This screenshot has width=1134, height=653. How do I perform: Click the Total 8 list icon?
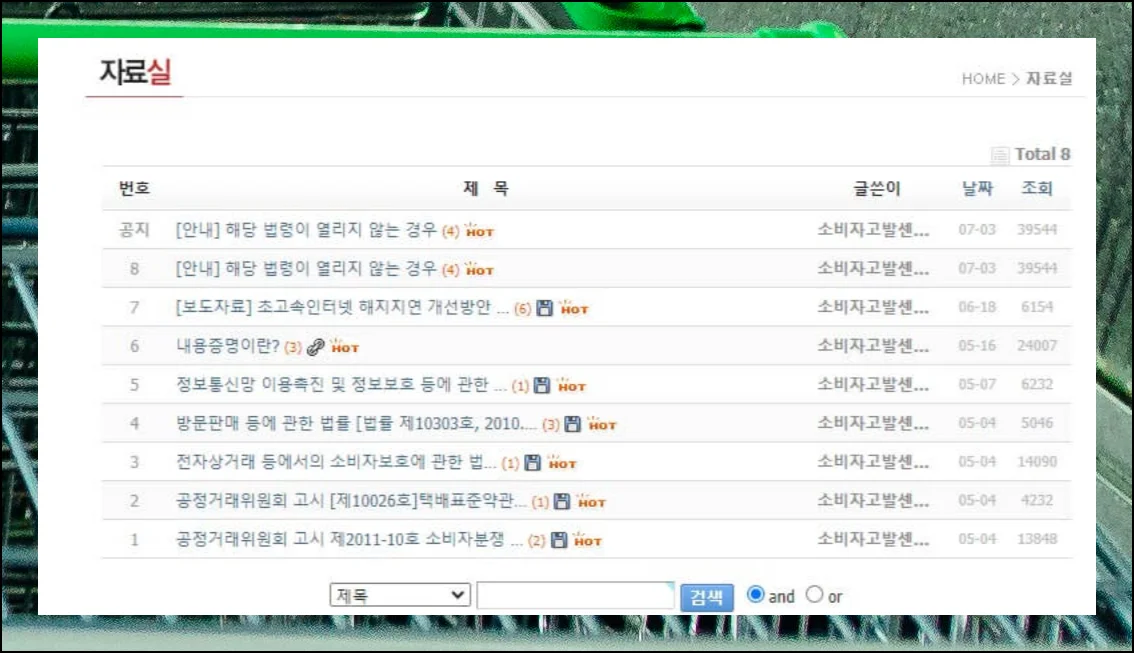[999, 155]
